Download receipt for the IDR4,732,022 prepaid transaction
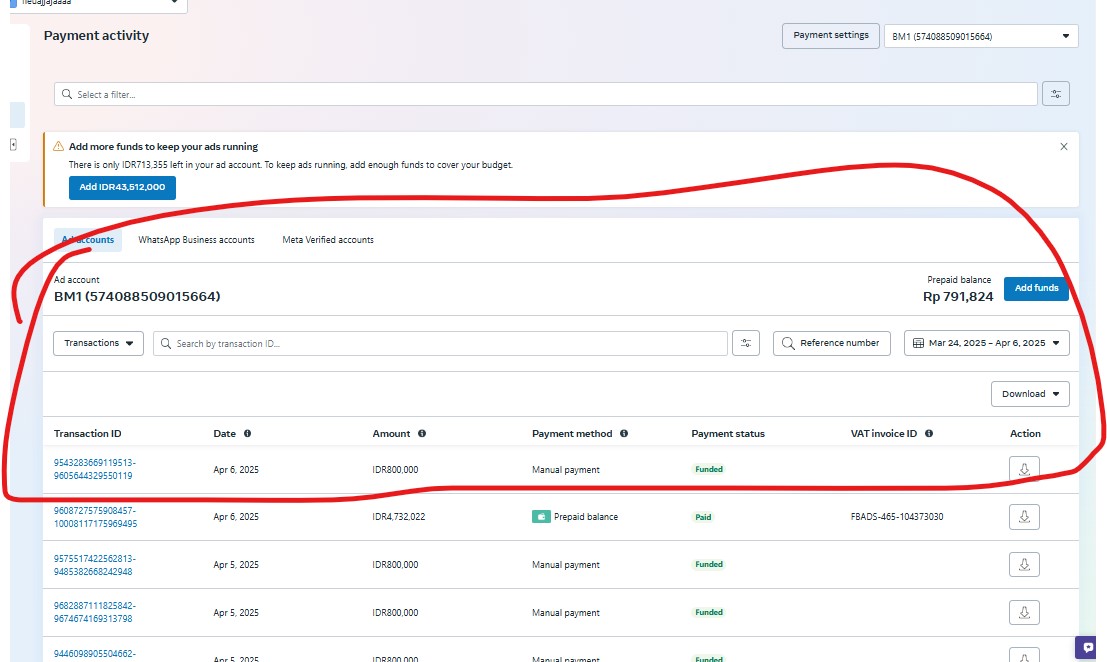The image size is (1107, 662). point(1024,517)
